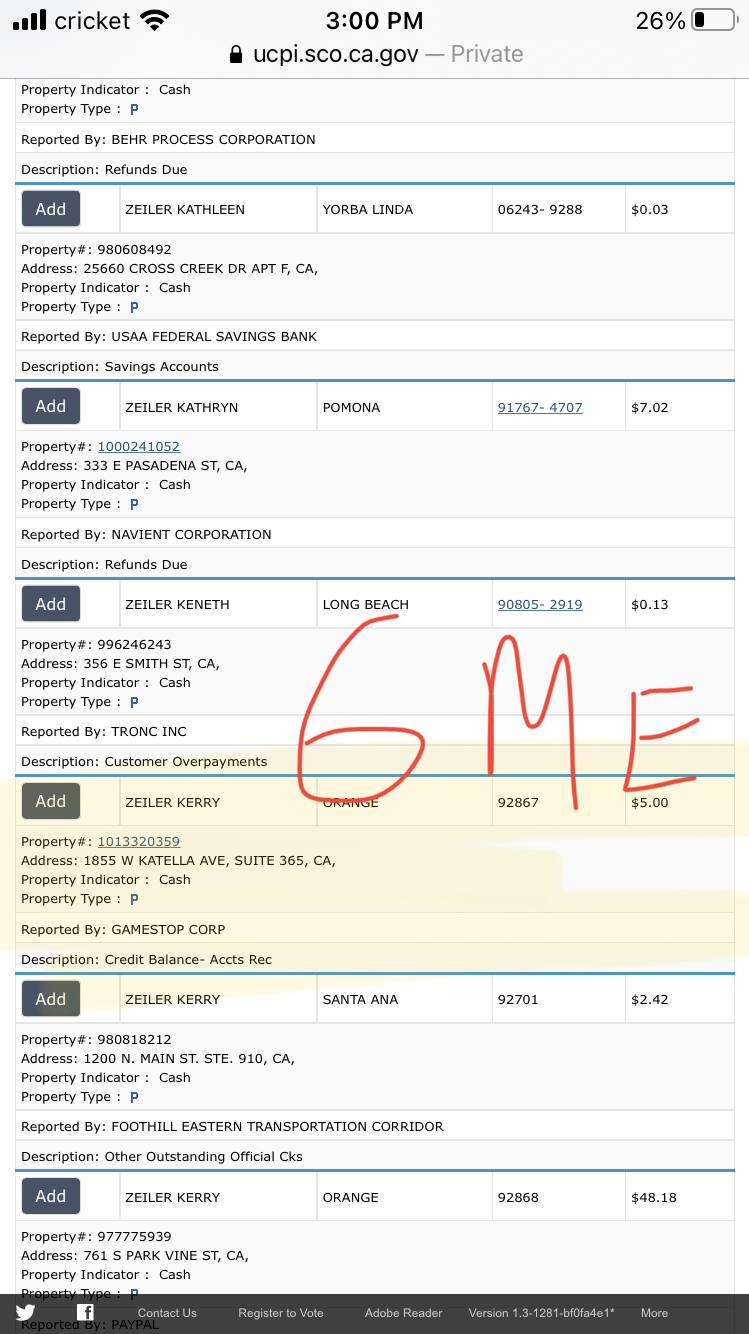Open property number 1013320359 link
Screen dimensions: 749x1334
pos(139,842)
